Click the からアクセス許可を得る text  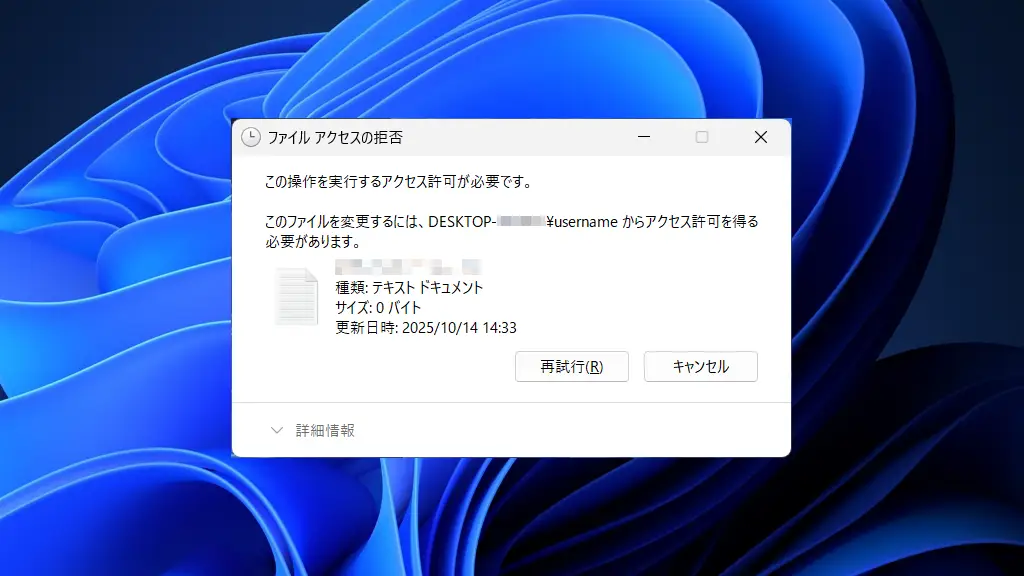click(x=690, y=221)
